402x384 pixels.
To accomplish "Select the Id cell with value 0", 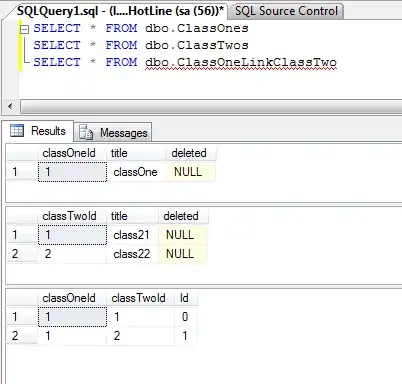I will click(x=186, y=317).
